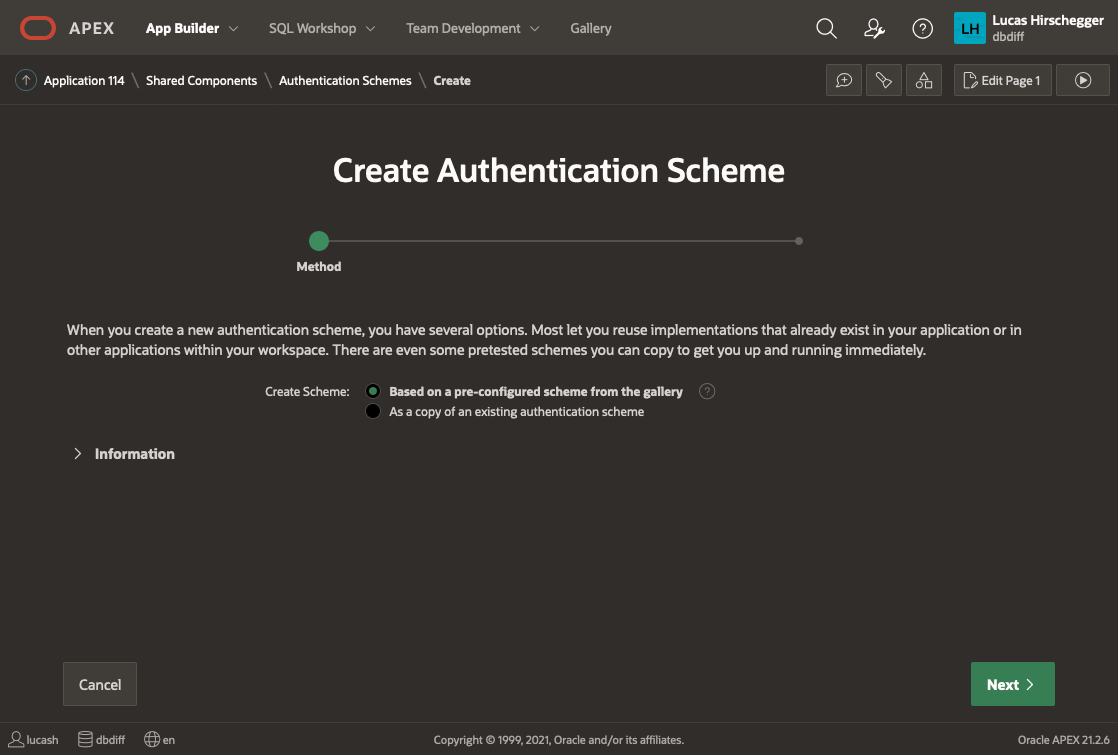The width and height of the screenshot is (1118, 755).
Task: Choose 'As a copy of an existing authentication scheme'
Action: [x=373, y=411]
